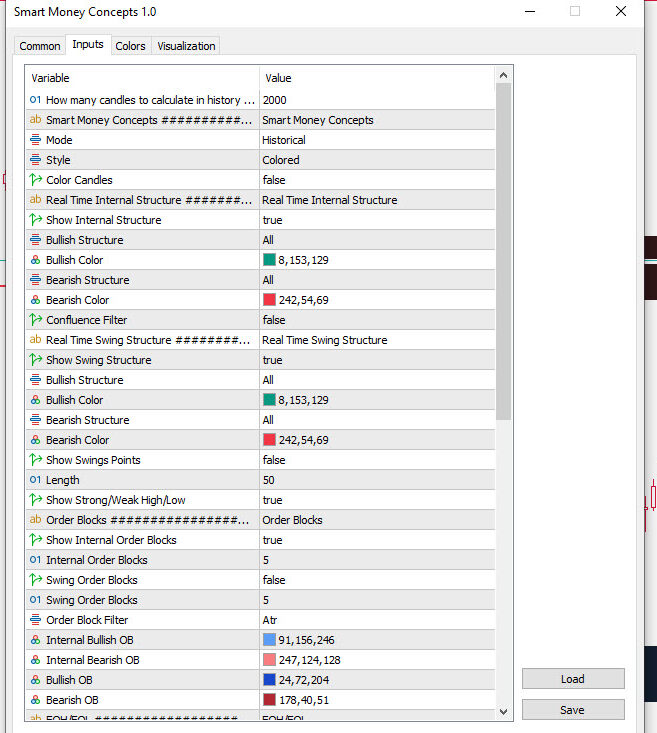
Task: Open the Colors tab
Action: pos(130,46)
